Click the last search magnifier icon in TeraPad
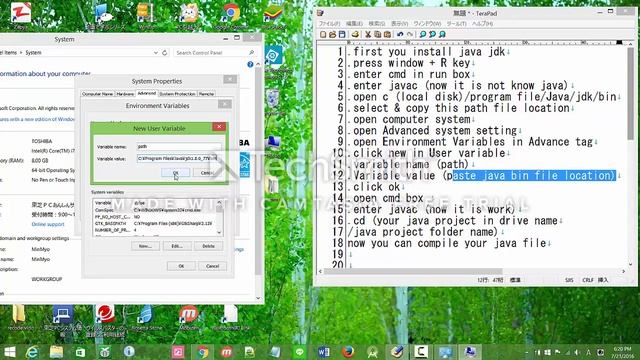Screen dimensions: 640x360 click(442, 35)
